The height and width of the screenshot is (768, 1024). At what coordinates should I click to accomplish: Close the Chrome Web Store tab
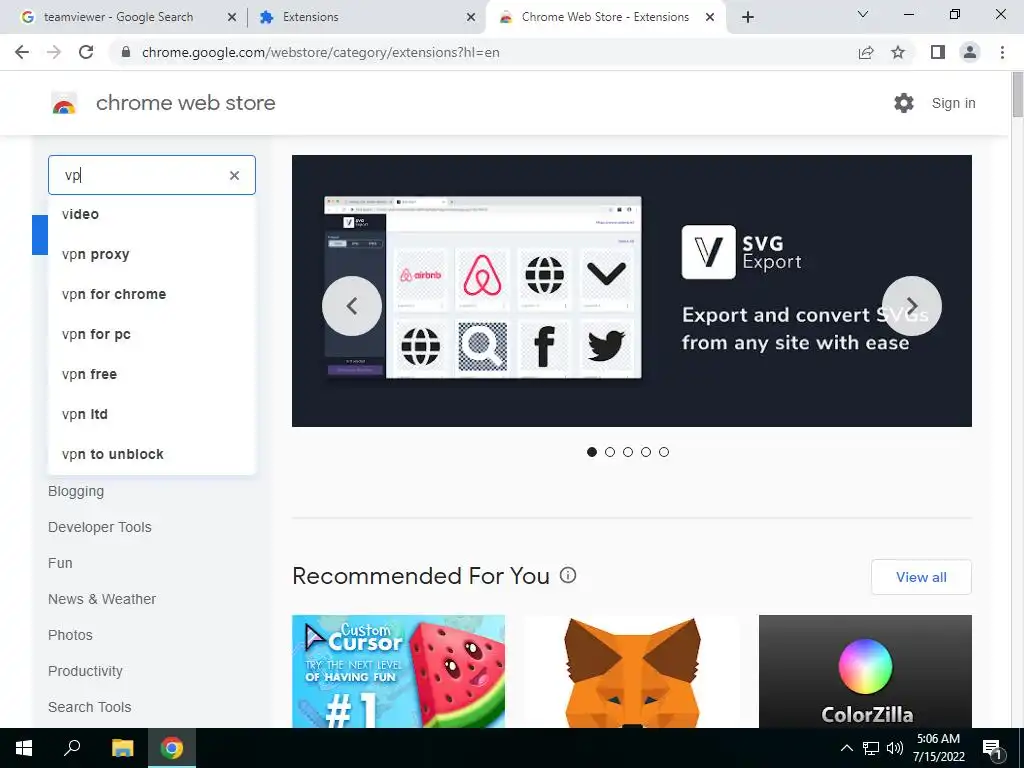(710, 18)
